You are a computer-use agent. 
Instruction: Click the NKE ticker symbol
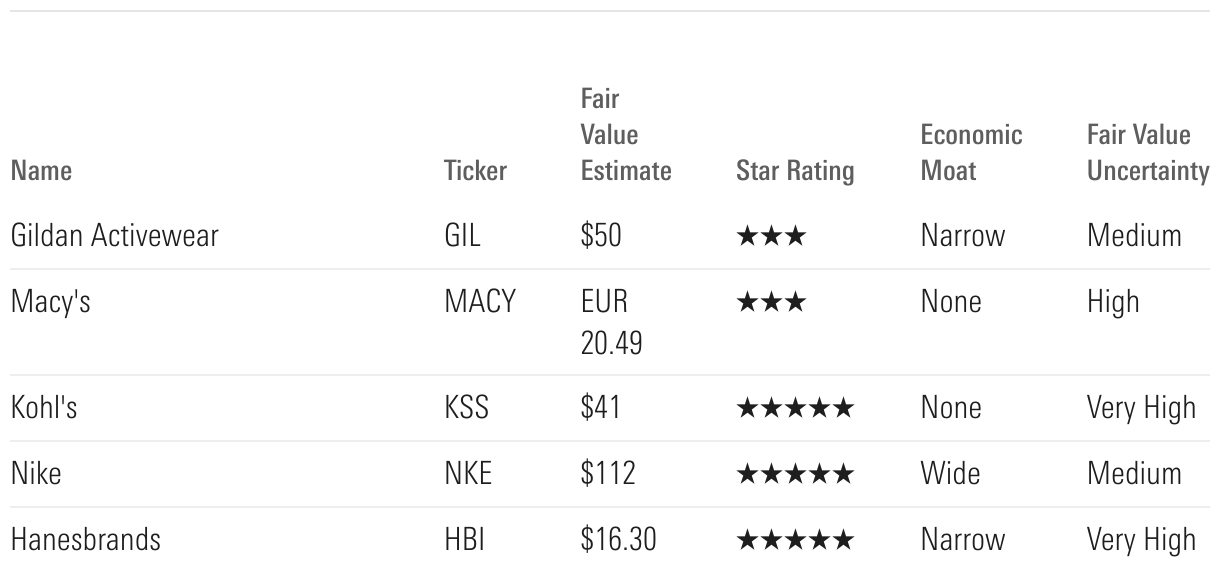tap(468, 474)
